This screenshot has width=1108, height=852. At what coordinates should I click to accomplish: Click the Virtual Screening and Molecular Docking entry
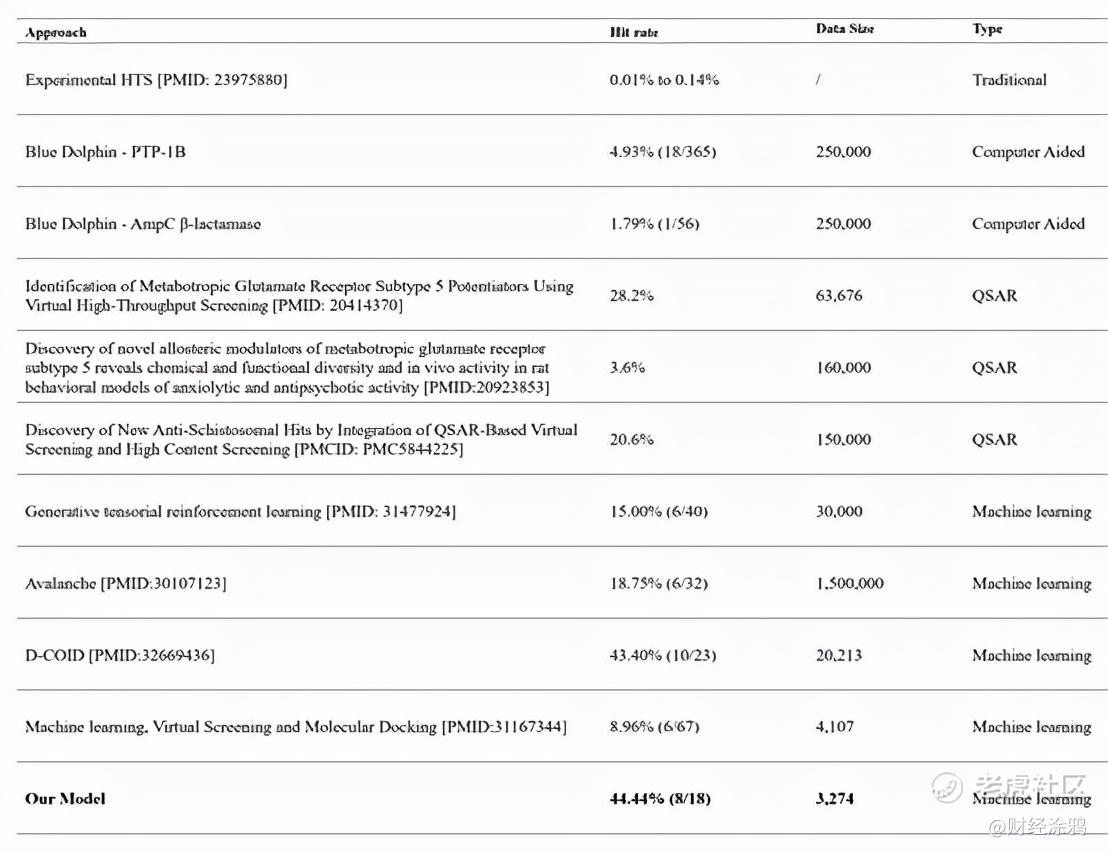[x=296, y=727]
